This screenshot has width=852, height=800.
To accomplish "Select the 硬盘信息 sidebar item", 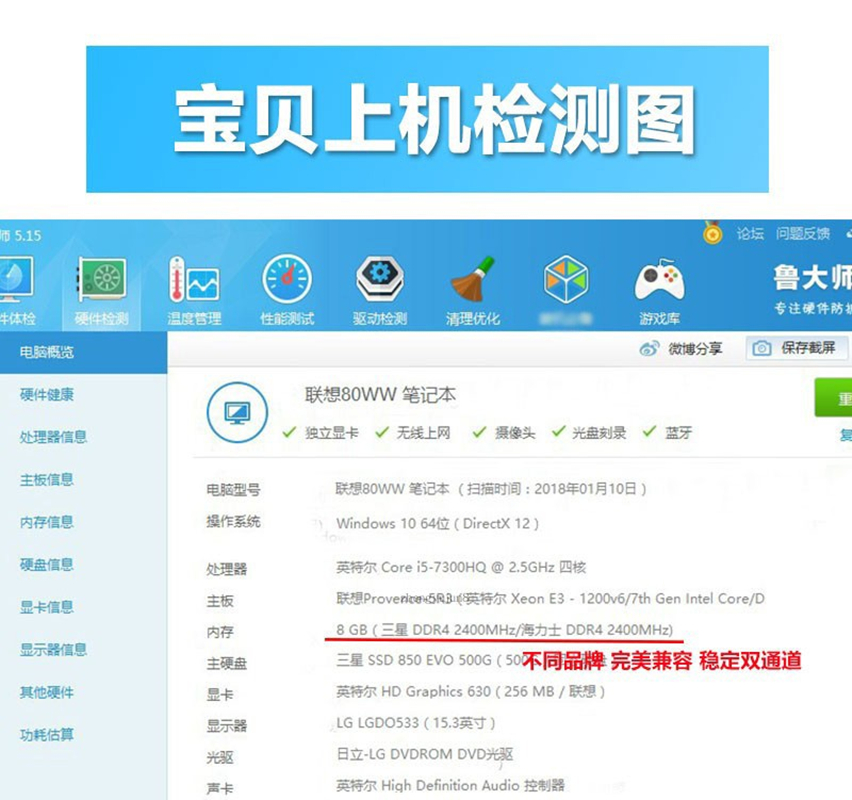I will coord(47,564).
